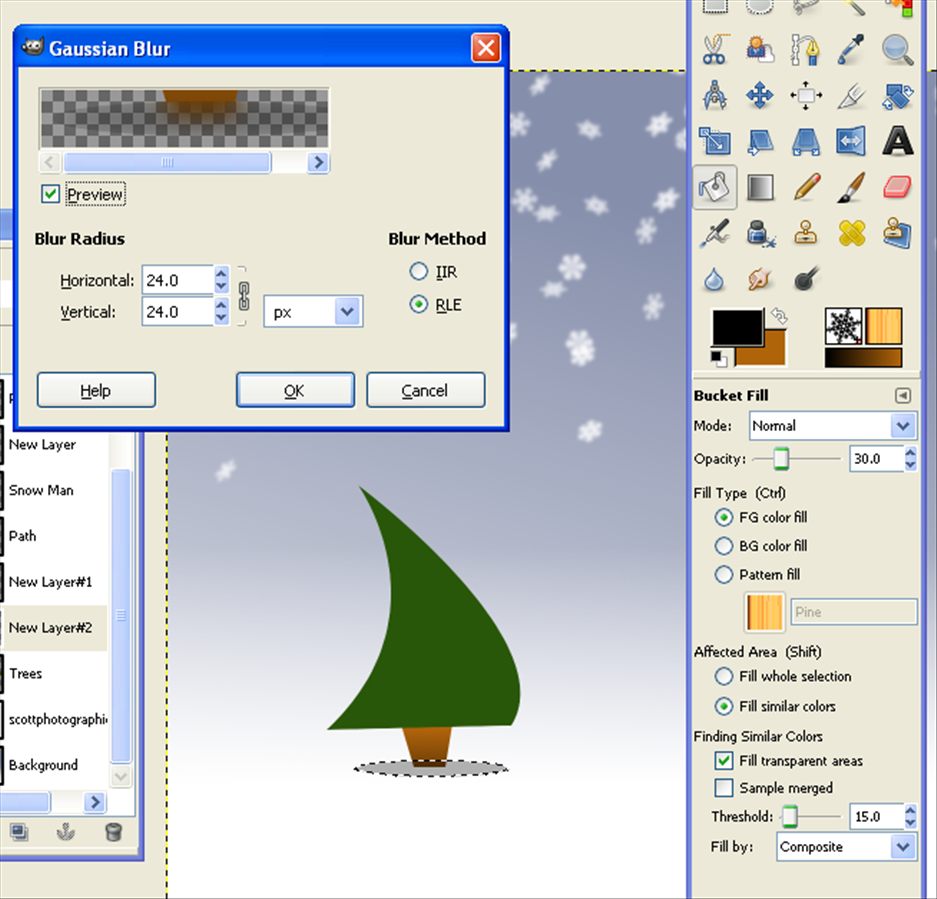The image size is (937, 899).
Task: Select the Measure compass tool
Action: [x=714, y=95]
